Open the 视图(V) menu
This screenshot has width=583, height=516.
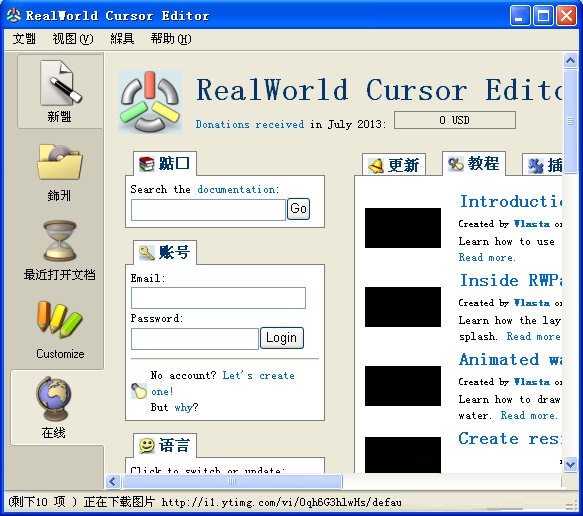(73, 39)
